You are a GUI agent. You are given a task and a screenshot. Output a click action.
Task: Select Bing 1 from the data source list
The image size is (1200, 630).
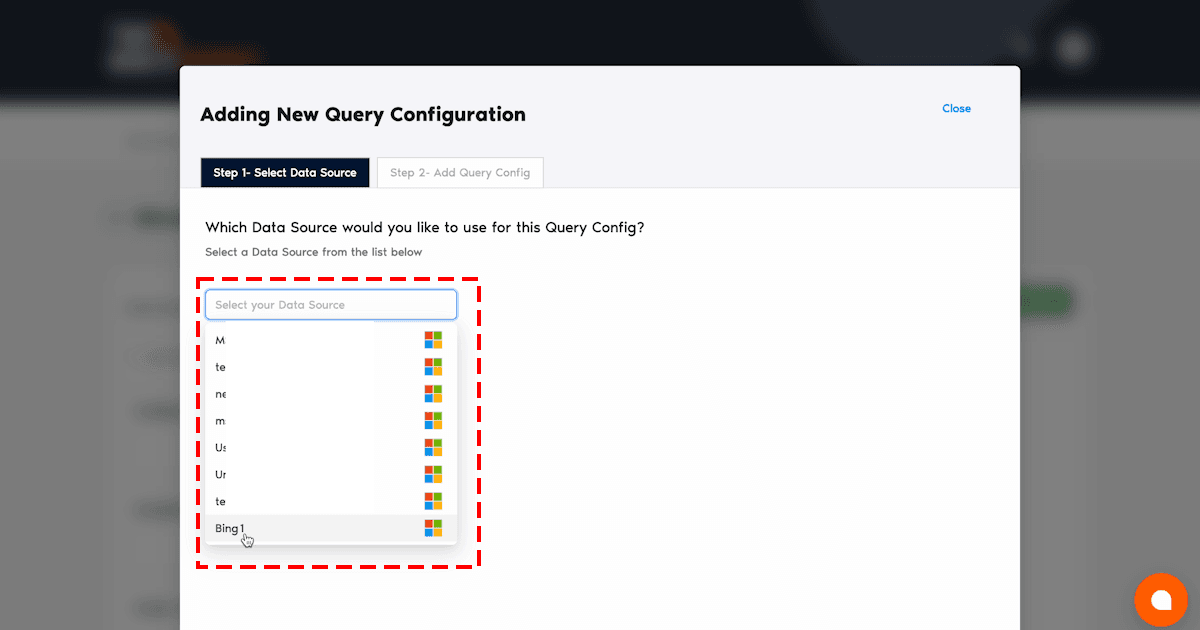pyautogui.click(x=230, y=528)
